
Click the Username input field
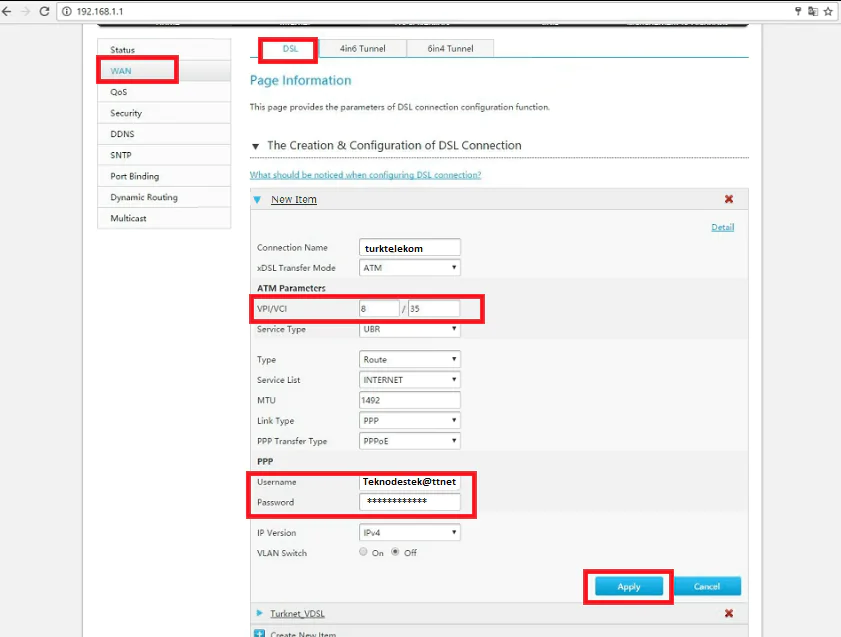click(410, 481)
